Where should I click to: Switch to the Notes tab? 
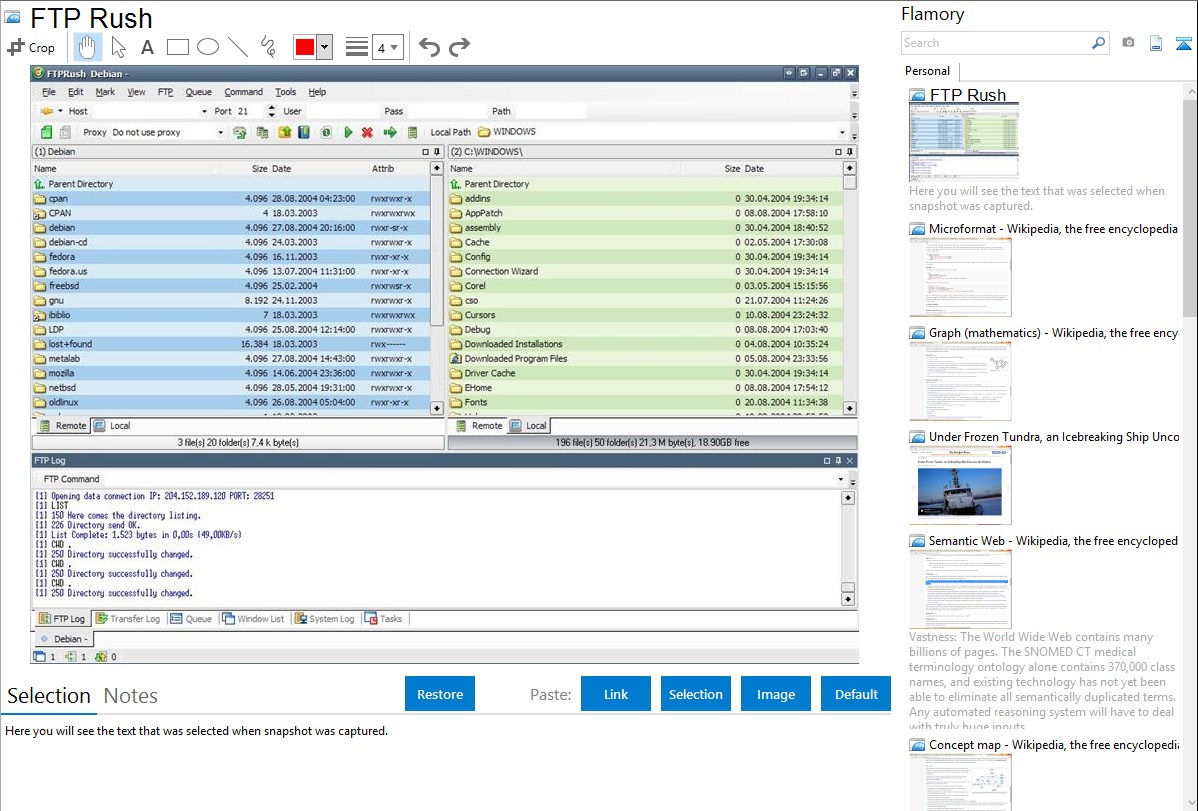click(131, 696)
